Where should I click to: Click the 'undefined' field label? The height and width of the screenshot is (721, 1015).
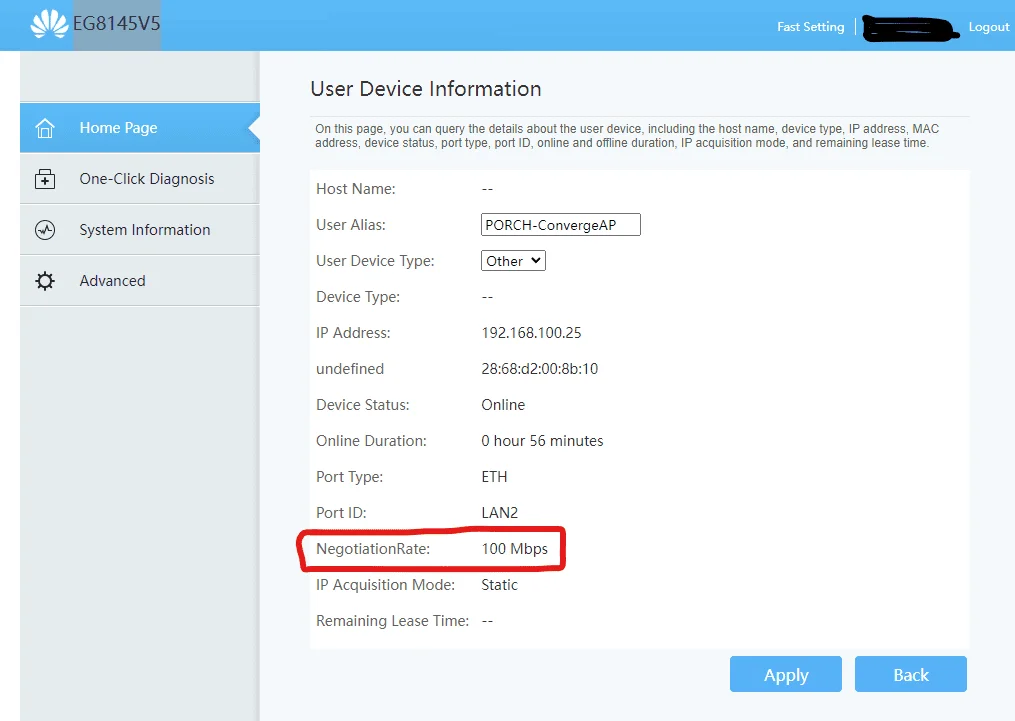pos(350,369)
